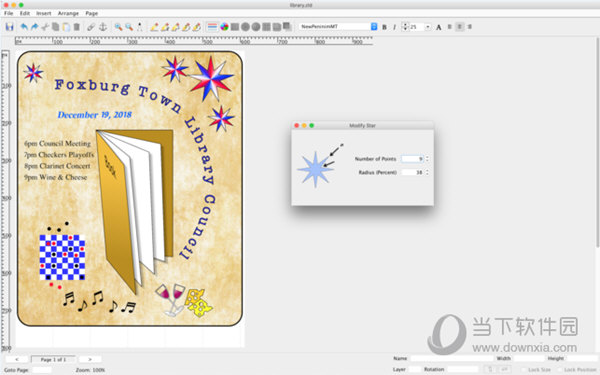Click the font size stepper arrows
Viewport: 600px width, 375px height.
405,27
